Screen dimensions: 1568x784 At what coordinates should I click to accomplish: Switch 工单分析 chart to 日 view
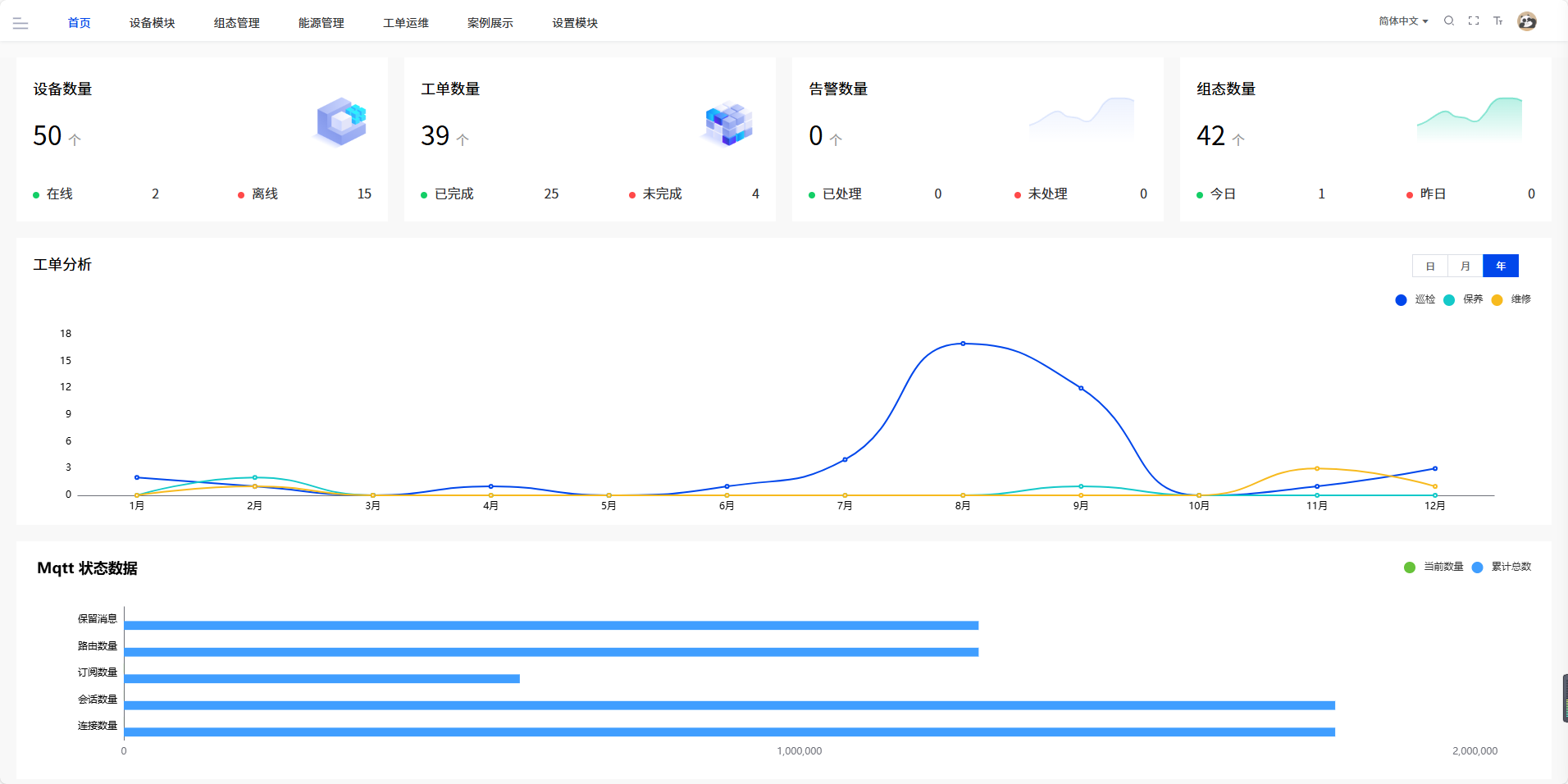1429,267
